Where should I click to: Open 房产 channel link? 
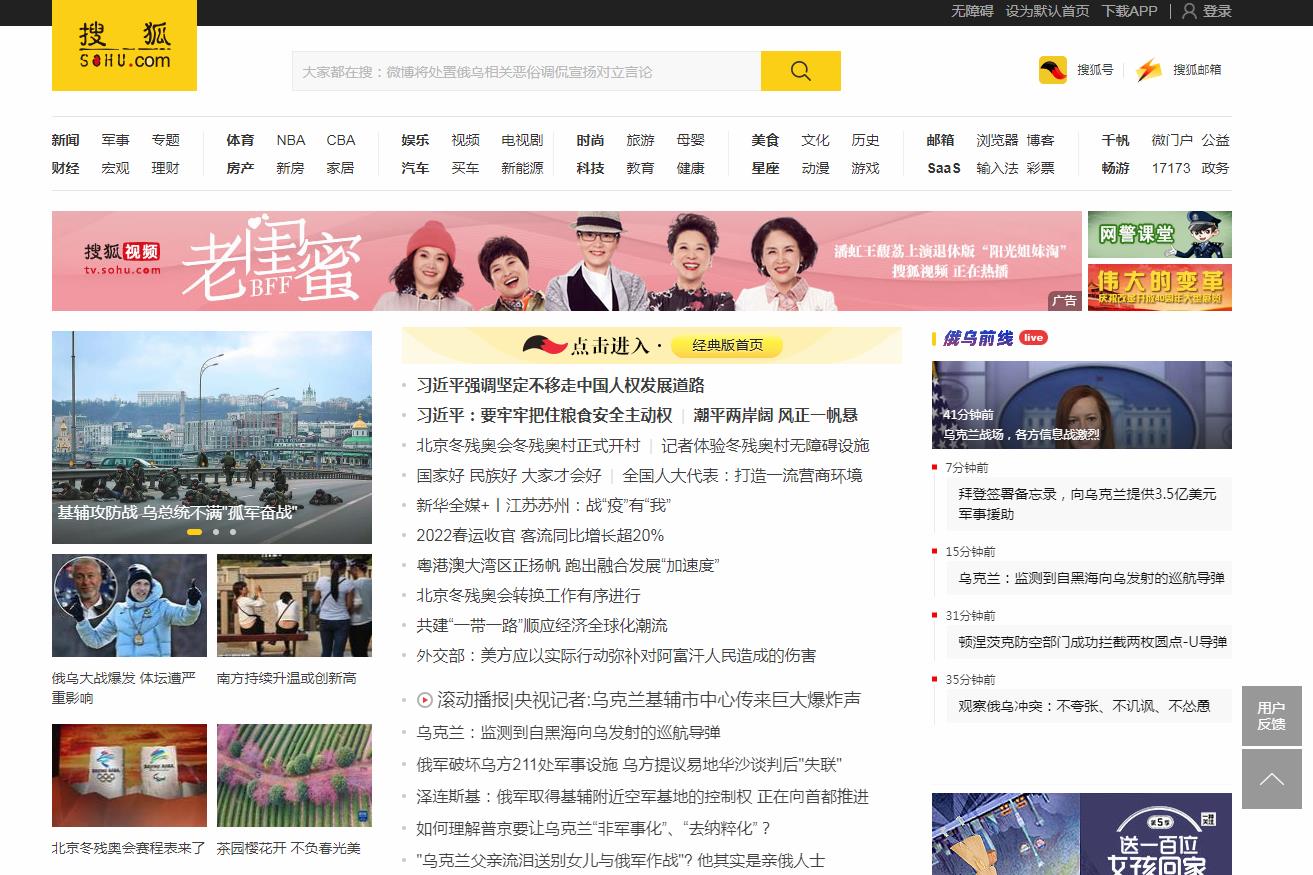pyautogui.click(x=240, y=168)
